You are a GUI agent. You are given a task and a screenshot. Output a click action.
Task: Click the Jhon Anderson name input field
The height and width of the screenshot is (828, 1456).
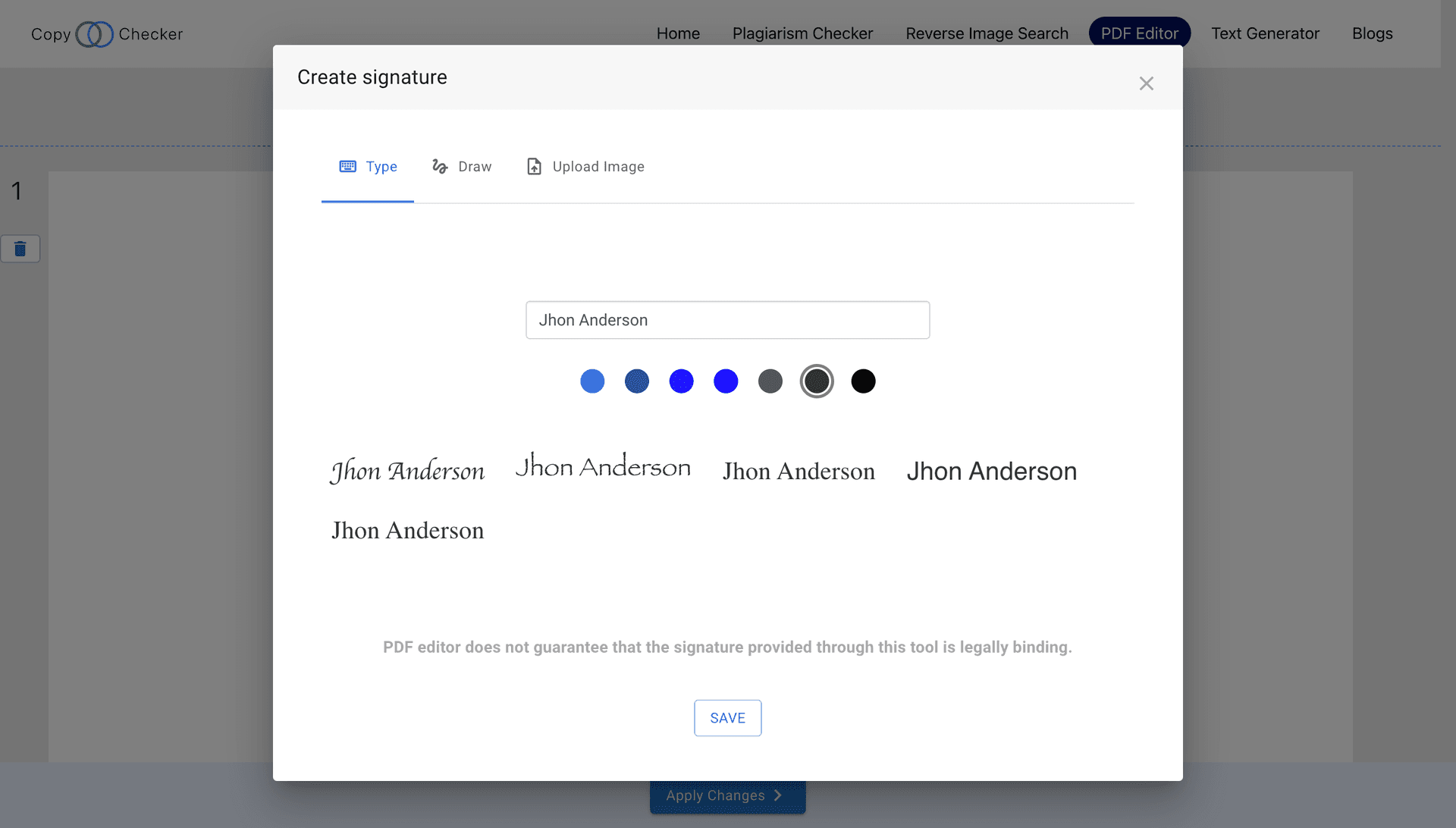pos(727,319)
